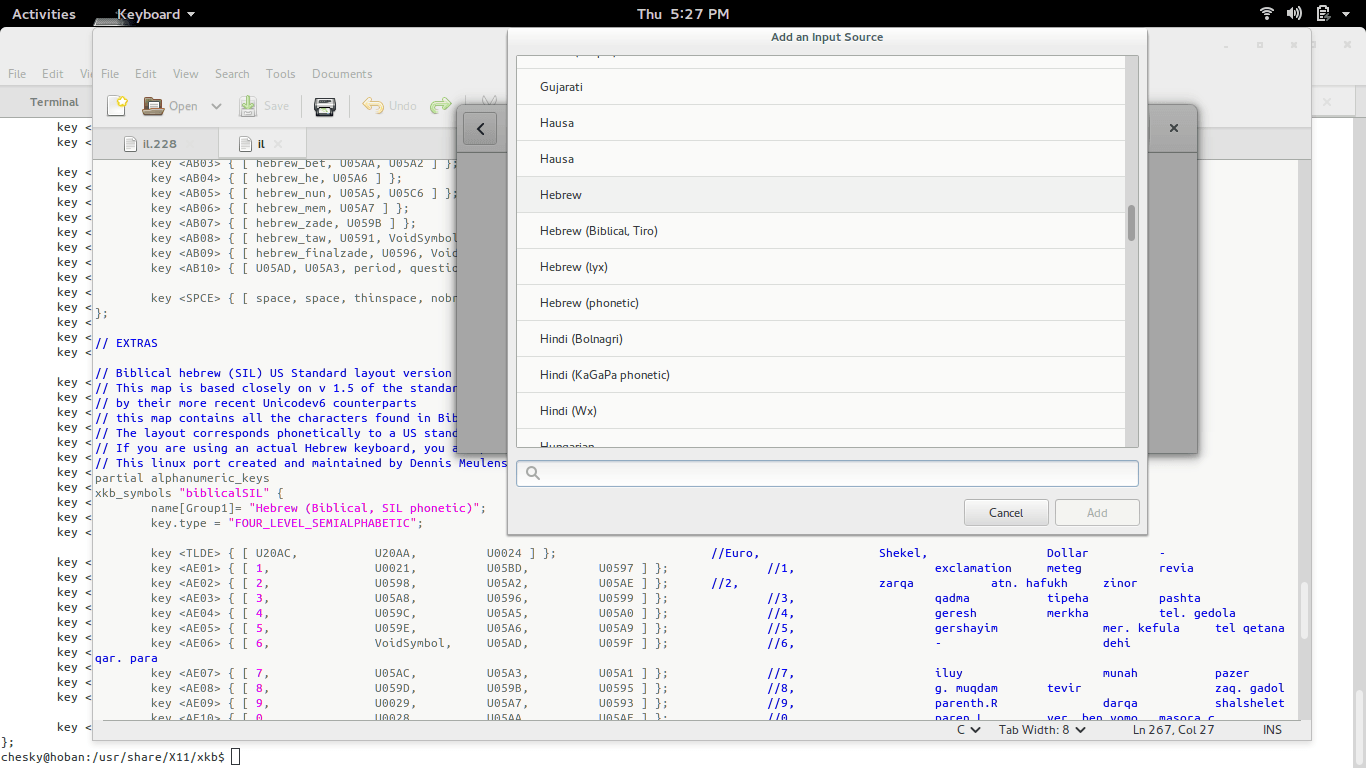This screenshot has height=768, width=1366.
Task: Click the terminal prompt /usr/share/X11/xkb$
Action: point(113,757)
